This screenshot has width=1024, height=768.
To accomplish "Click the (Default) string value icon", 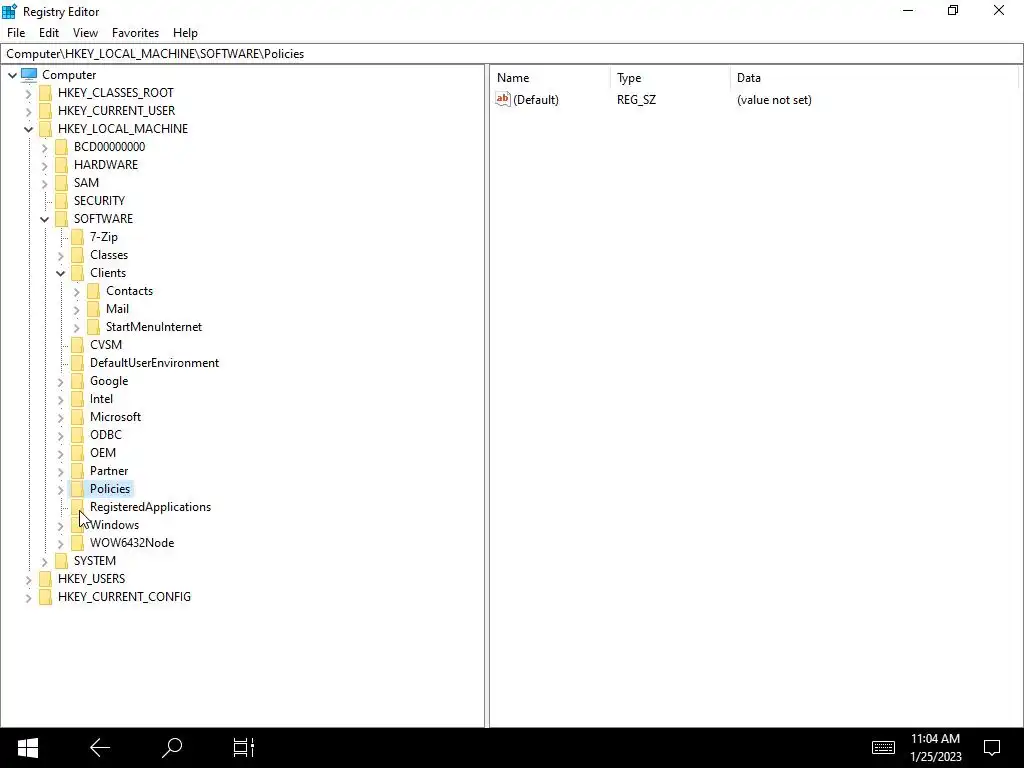I will point(502,99).
